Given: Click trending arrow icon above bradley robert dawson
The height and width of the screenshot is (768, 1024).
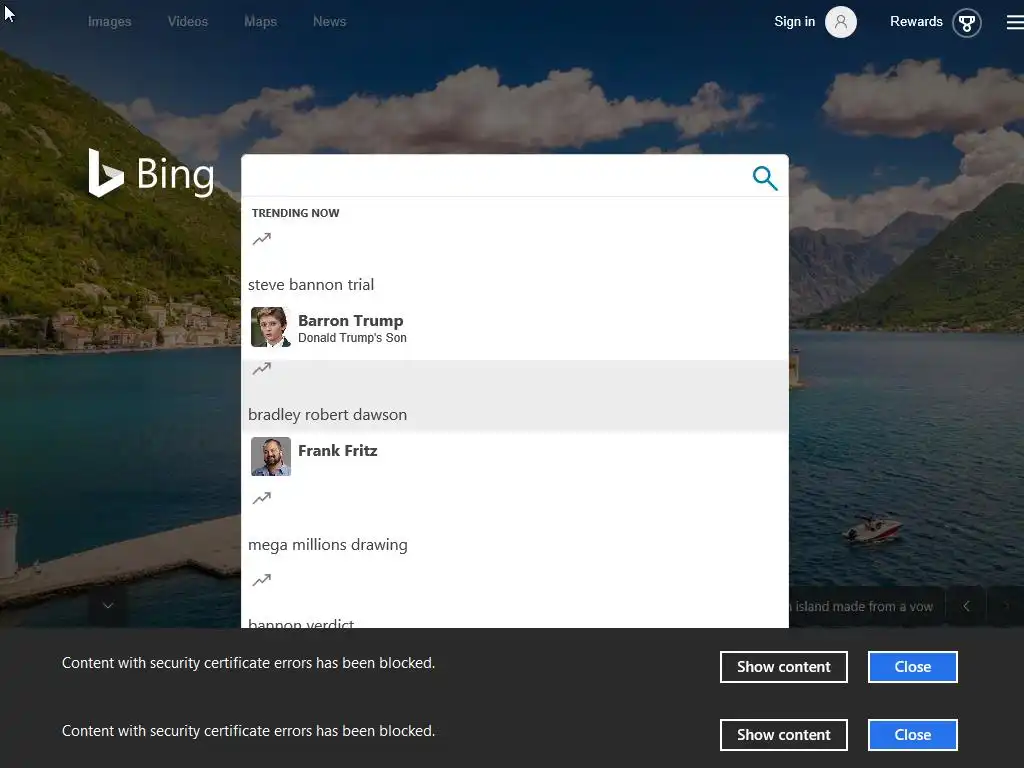Looking at the screenshot, I should 262,369.
